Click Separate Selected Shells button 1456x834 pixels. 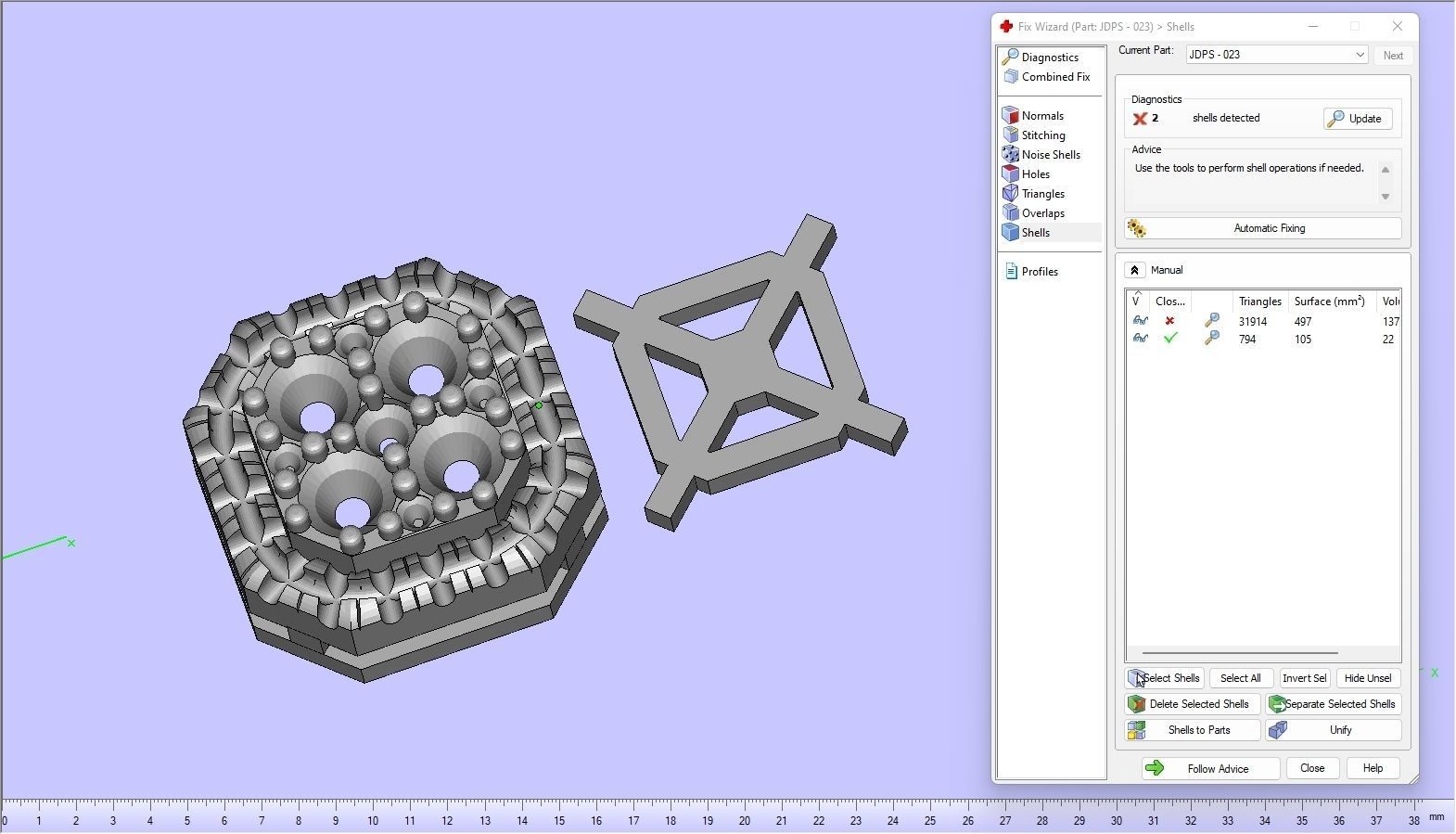click(1333, 704)
